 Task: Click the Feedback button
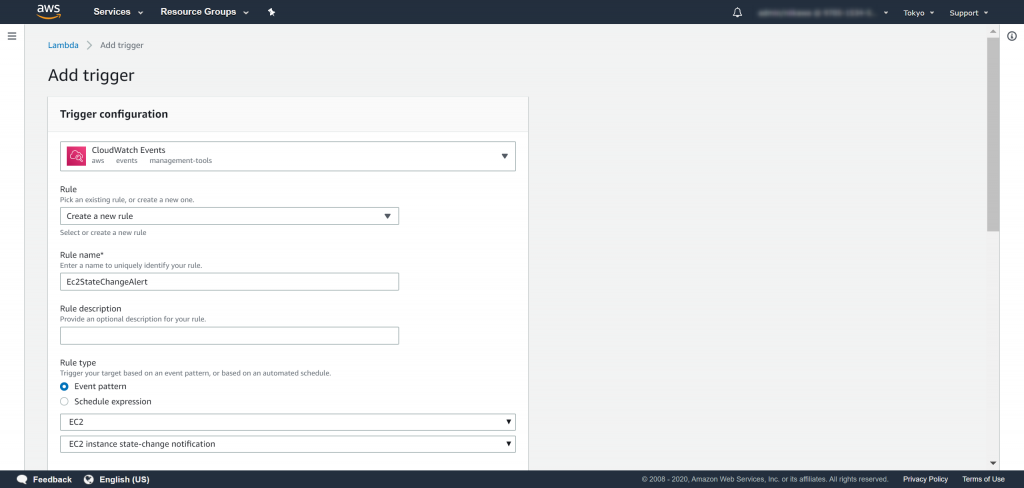[x=44, y=480]
